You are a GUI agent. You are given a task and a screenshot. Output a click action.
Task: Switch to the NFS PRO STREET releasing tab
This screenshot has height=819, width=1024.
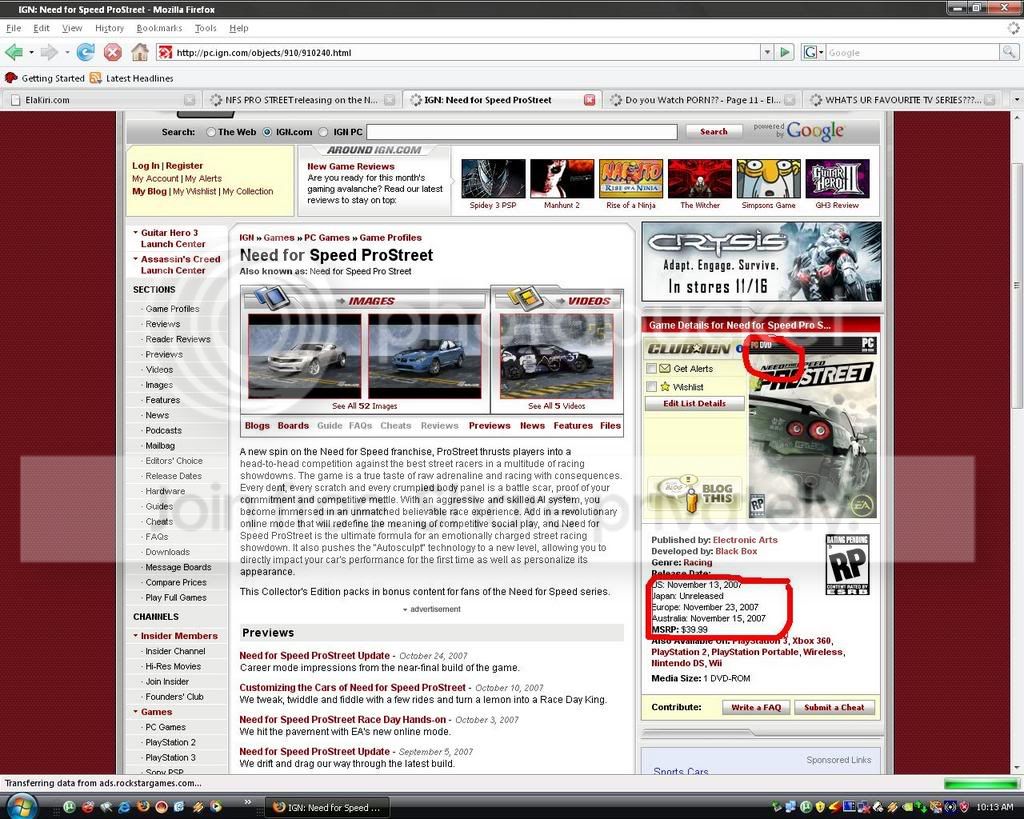click(302, 100)
